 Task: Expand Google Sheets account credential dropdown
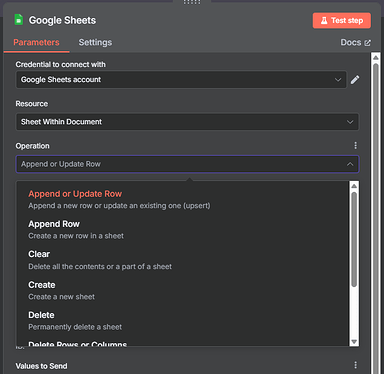click(181, 80)
